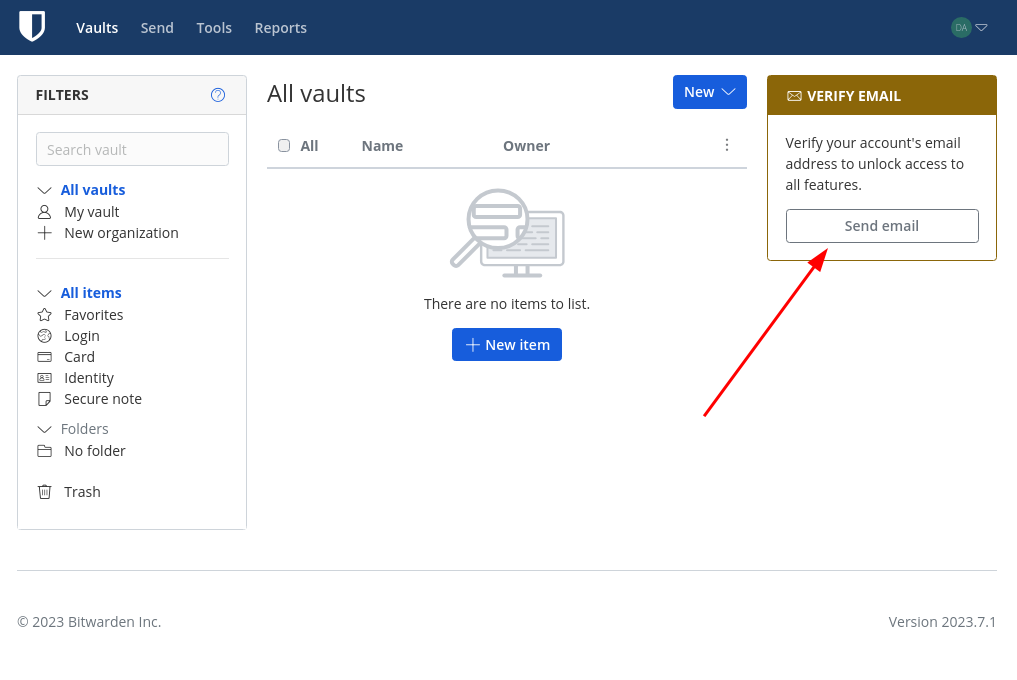Open the filters help question icon

coord(218,95)
